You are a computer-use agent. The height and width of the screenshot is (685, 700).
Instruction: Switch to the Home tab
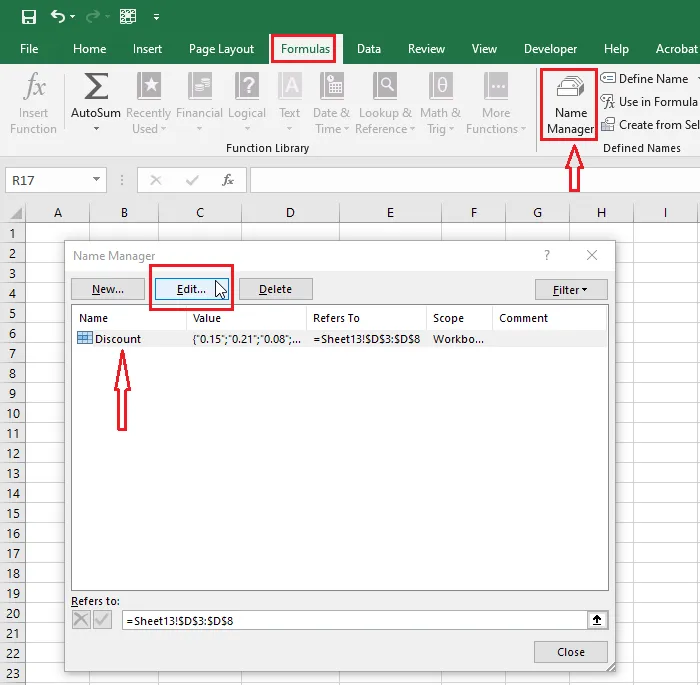(89, 49)
